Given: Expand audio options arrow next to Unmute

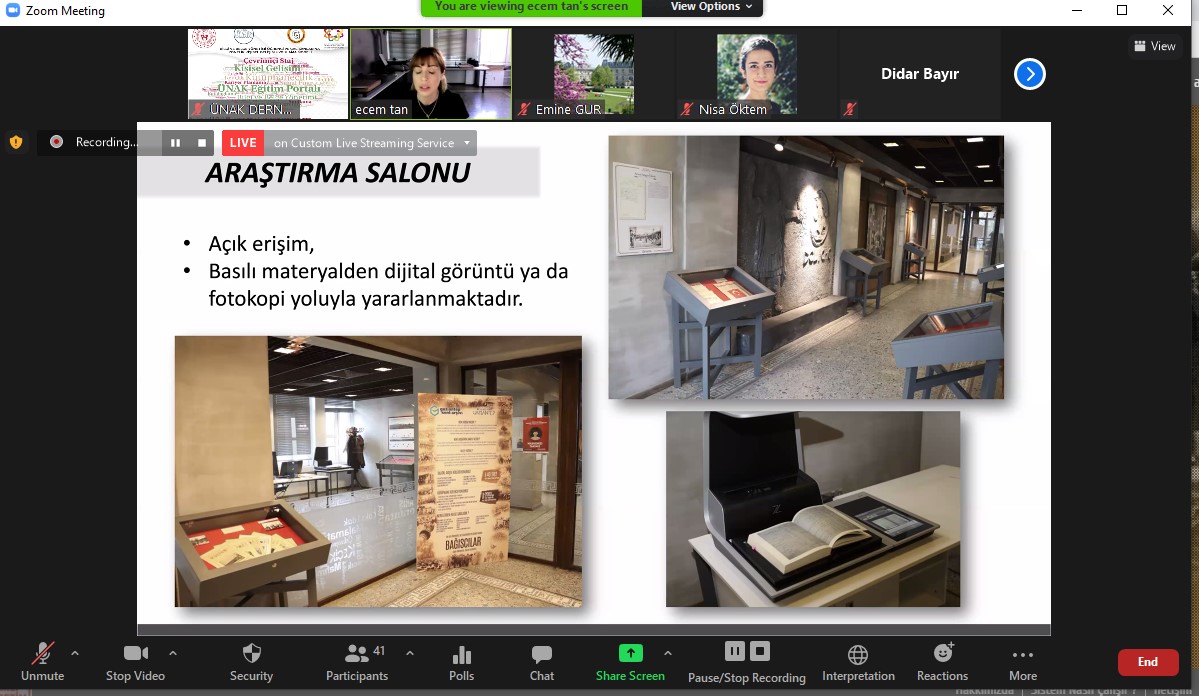Looking at the screenshot, I should [x=75, y=653].
